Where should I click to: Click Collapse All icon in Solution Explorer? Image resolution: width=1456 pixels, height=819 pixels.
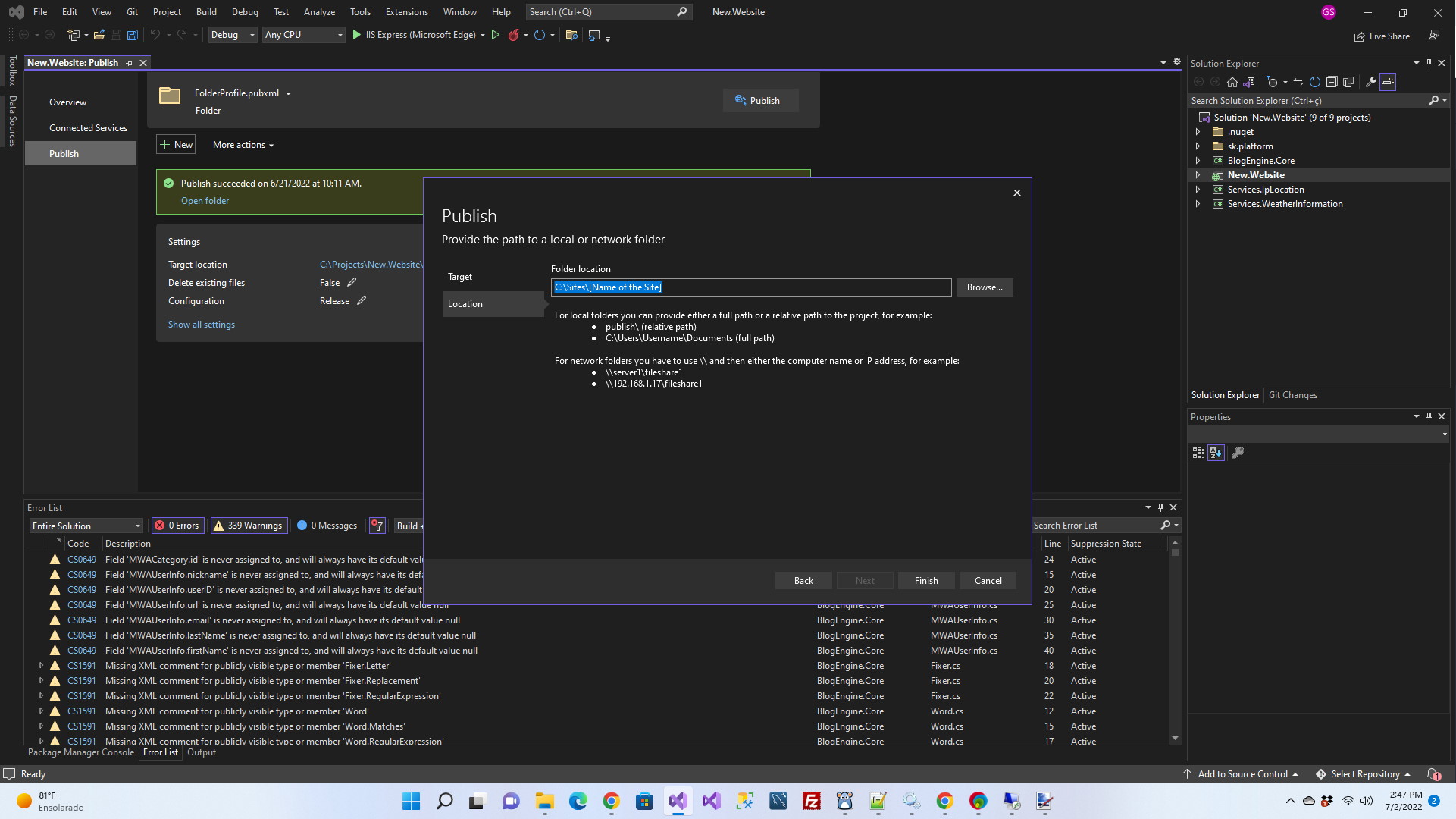(1332, 82)
